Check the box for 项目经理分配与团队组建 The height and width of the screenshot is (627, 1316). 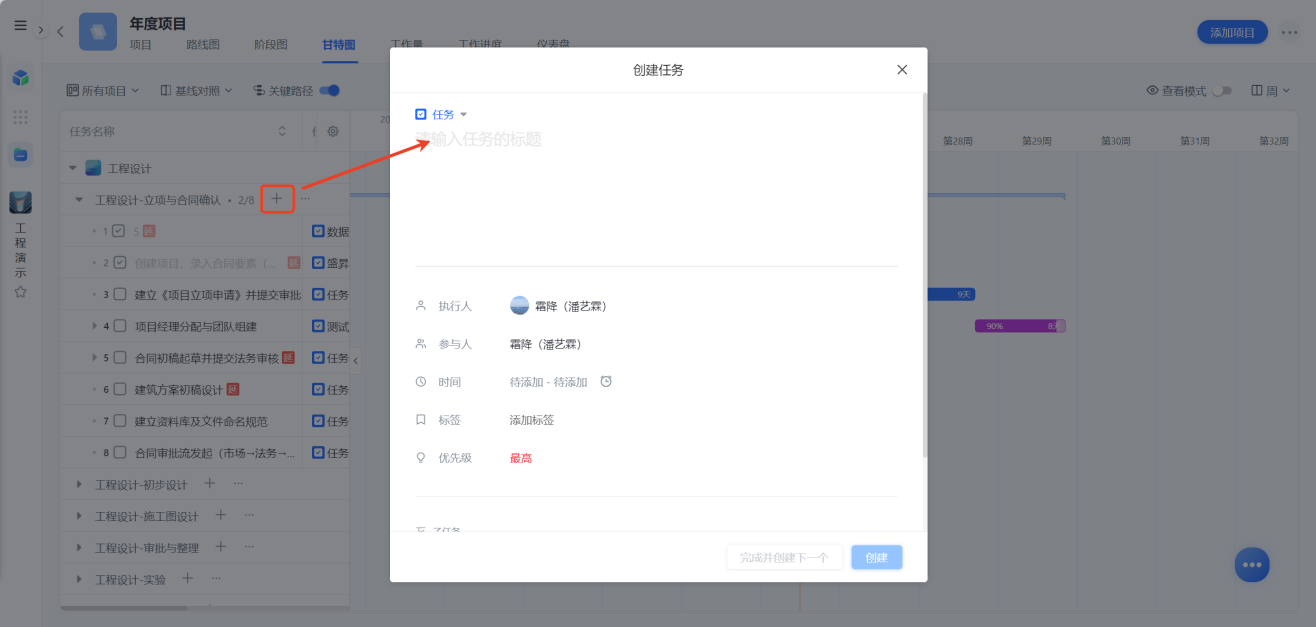click(119, 326)
